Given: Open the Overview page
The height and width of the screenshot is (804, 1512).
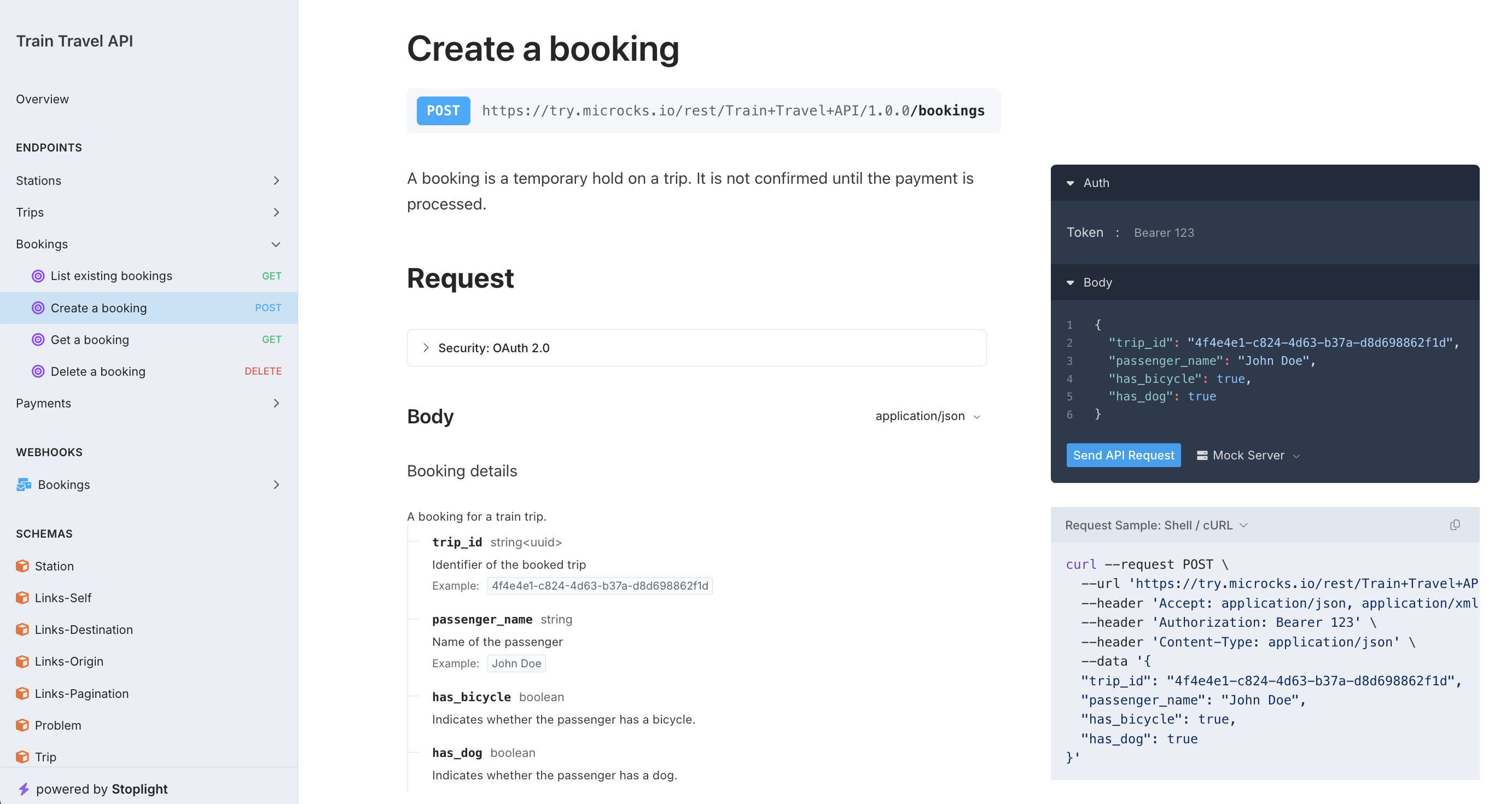Looking at the screenshot, I should tap(42, 98).
